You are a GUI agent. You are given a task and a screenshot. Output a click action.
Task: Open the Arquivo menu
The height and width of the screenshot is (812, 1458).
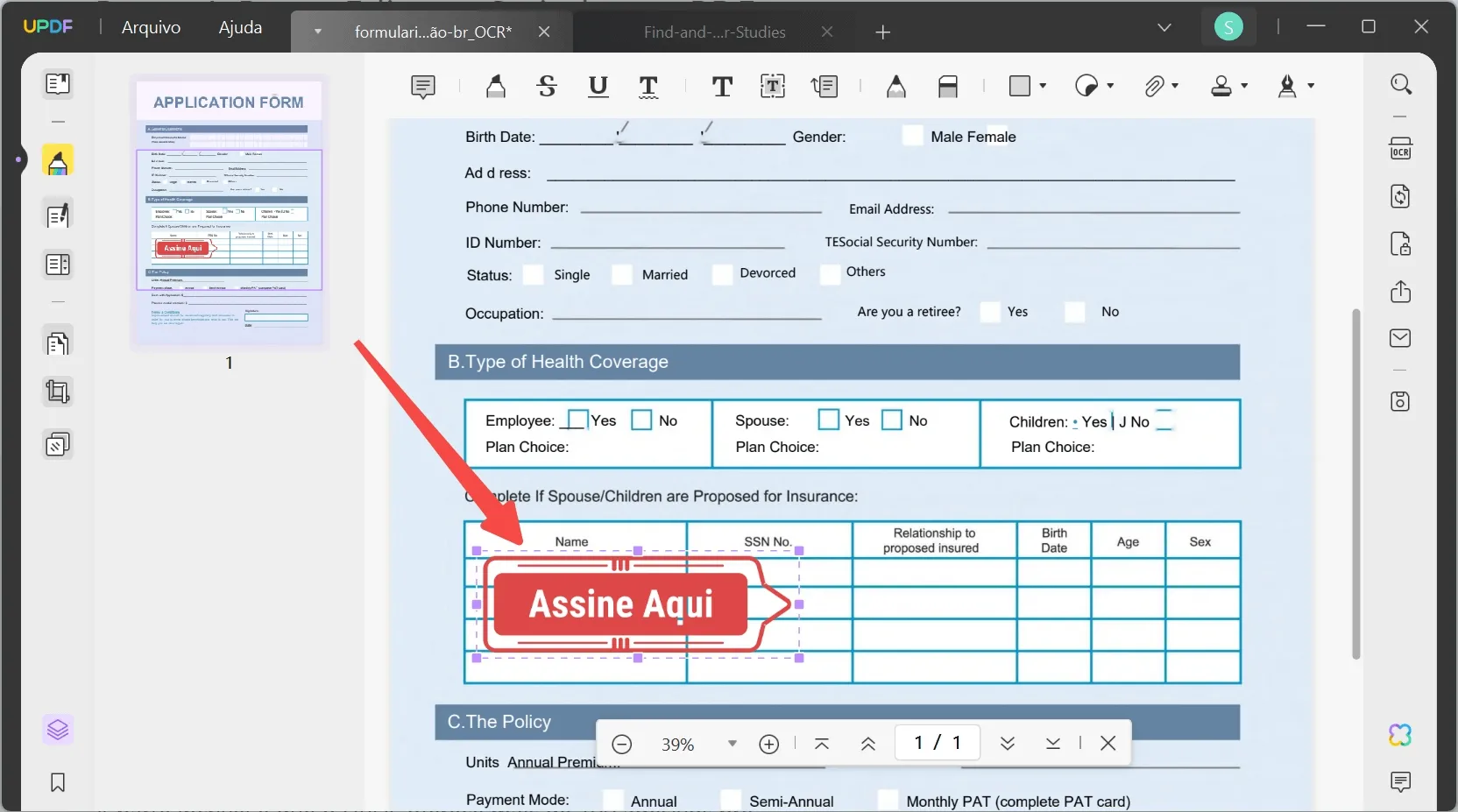pyautogui.click(x=150, y=27)
